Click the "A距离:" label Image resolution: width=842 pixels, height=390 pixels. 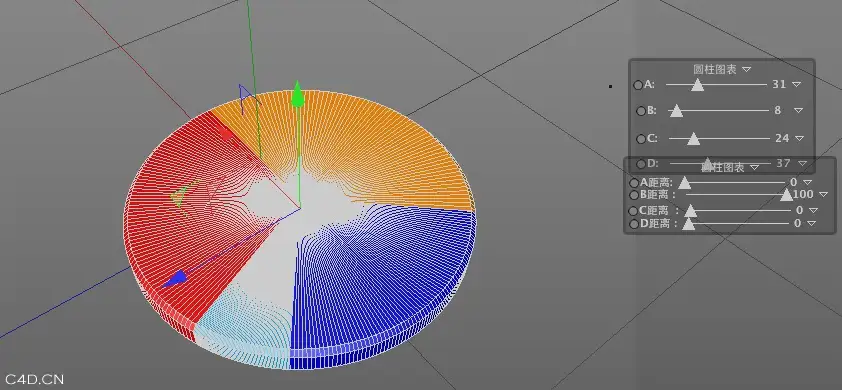[x=656, y=183]
